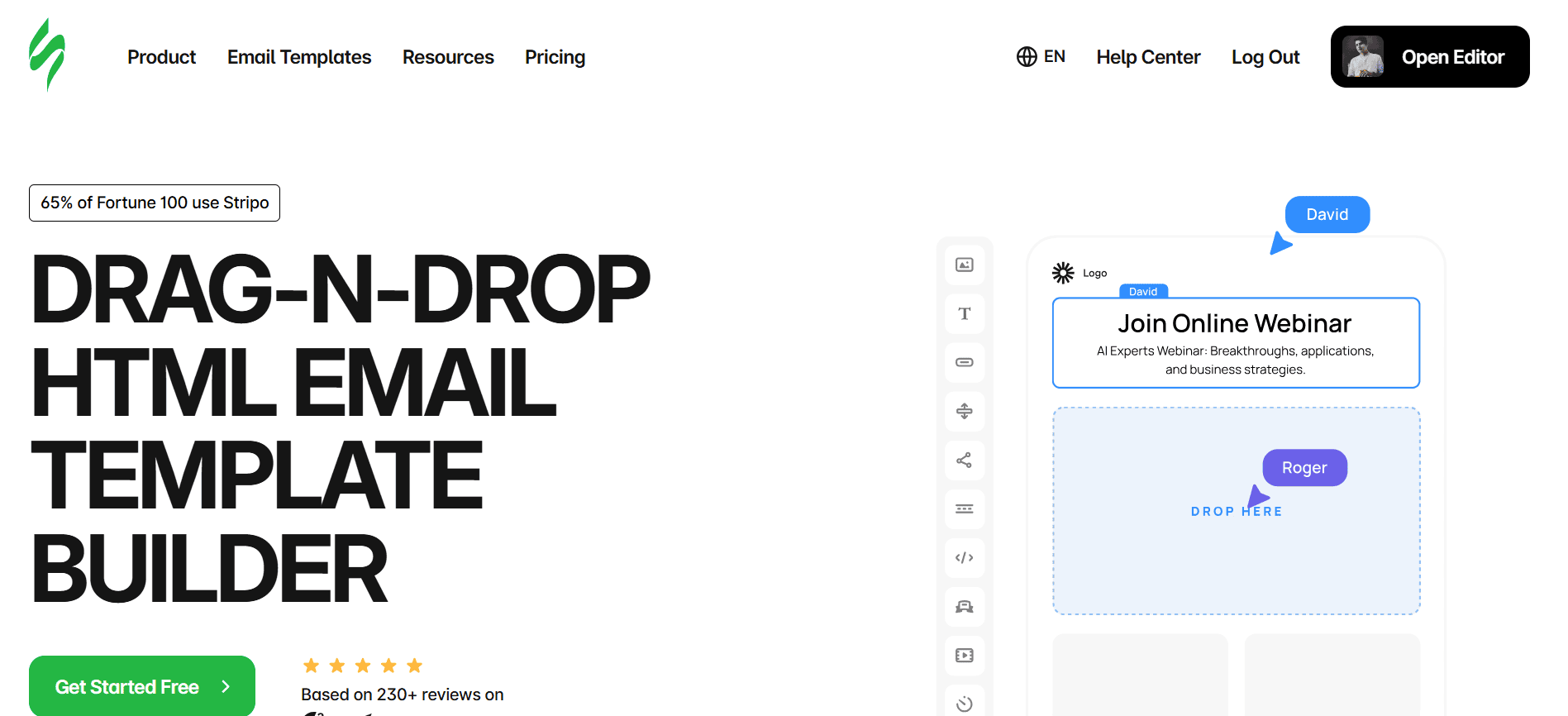Click the DRAG-N-DROP HTML EMAIL headline

coord(340,428)
